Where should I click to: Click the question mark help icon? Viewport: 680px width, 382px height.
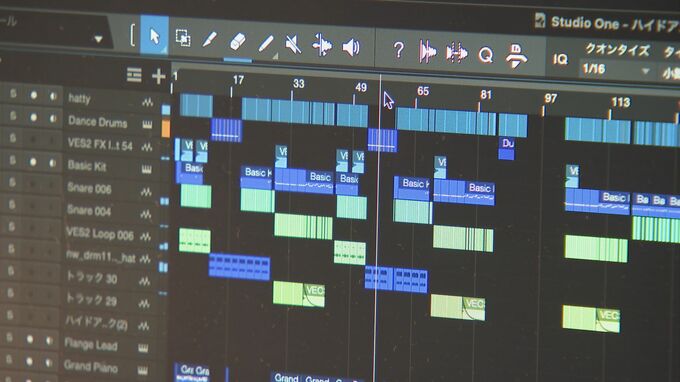point(399,50)
